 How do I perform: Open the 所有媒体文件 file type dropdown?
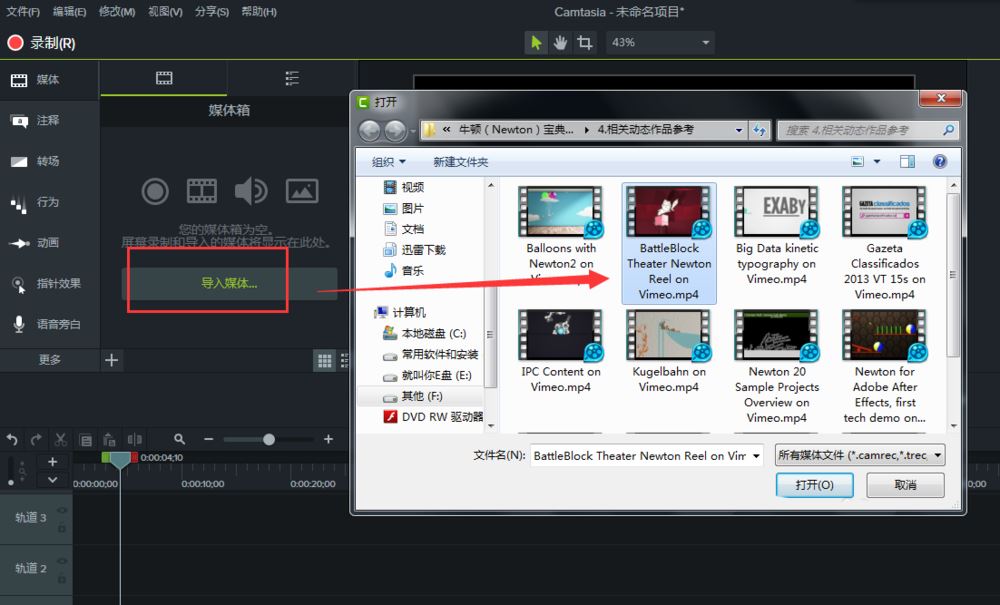(860, 455)
